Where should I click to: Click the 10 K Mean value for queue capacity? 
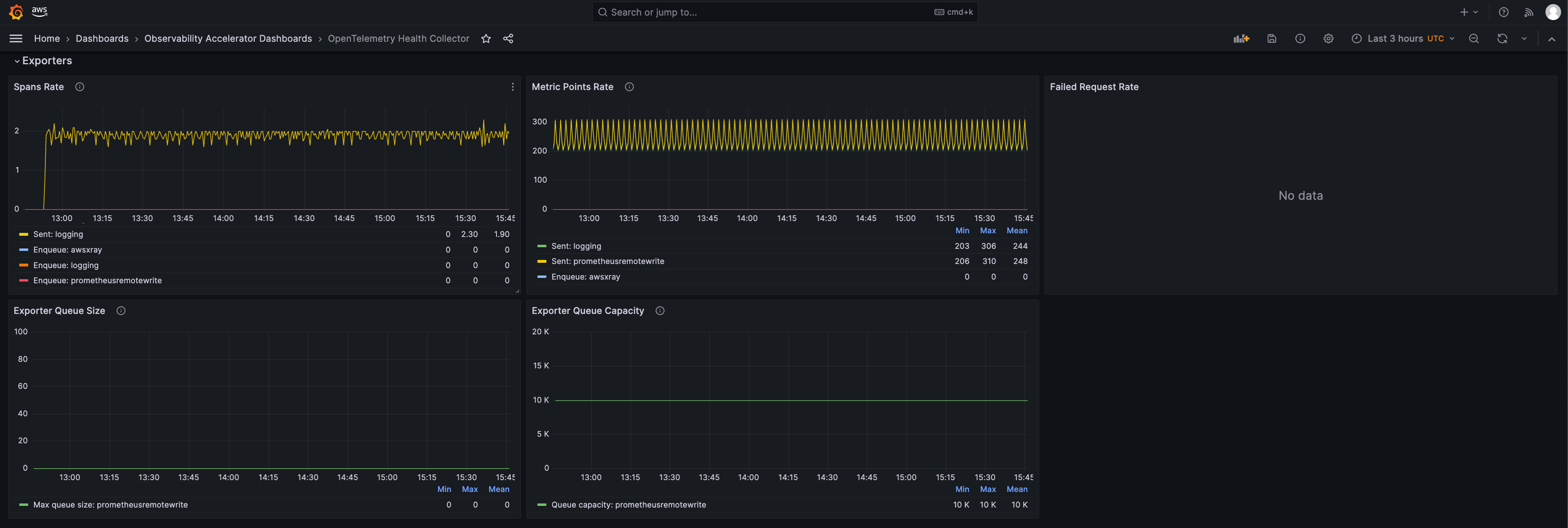point(1020,505)
